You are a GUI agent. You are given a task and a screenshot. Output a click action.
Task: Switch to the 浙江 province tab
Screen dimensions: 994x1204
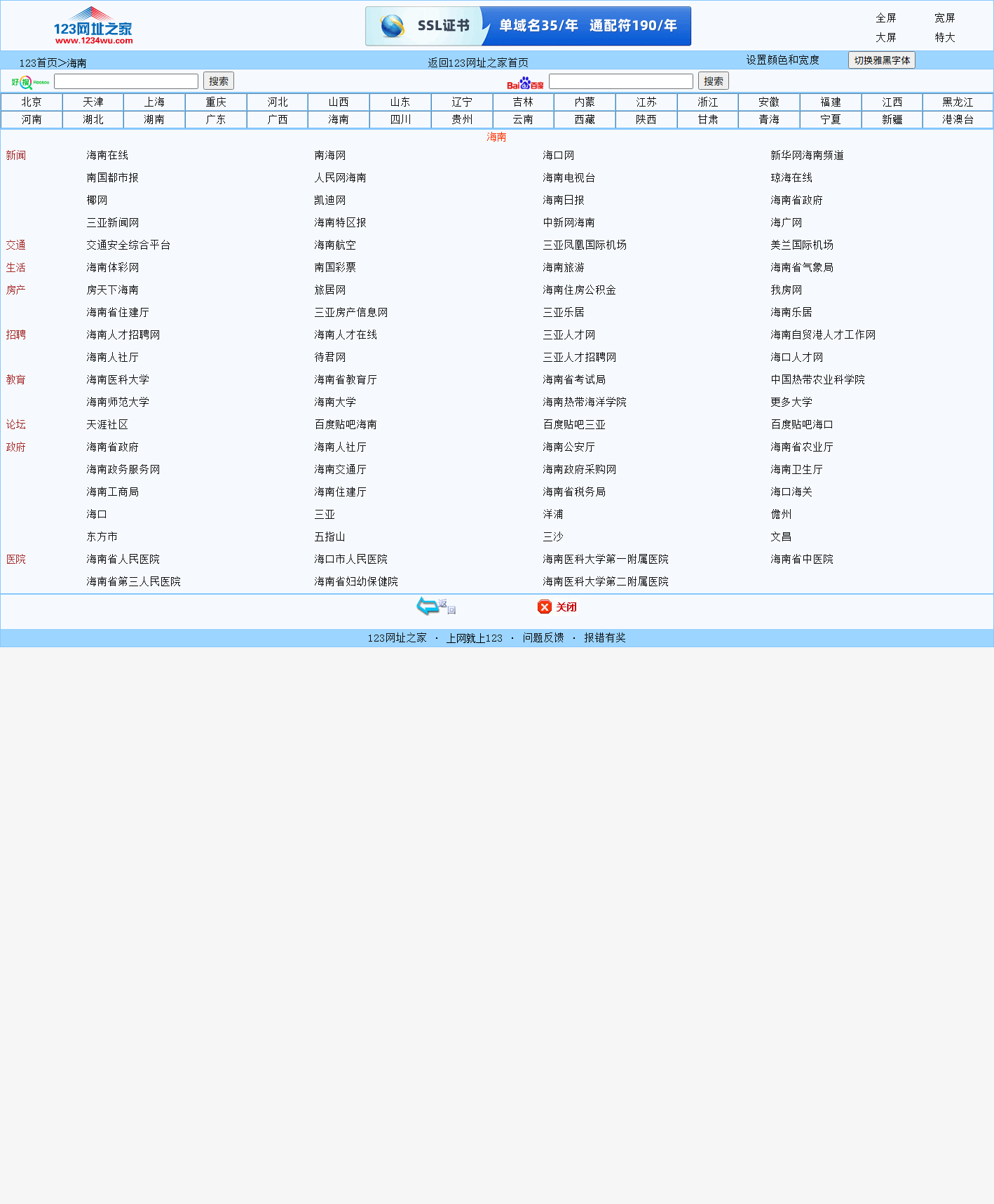(x=708, y=102)
